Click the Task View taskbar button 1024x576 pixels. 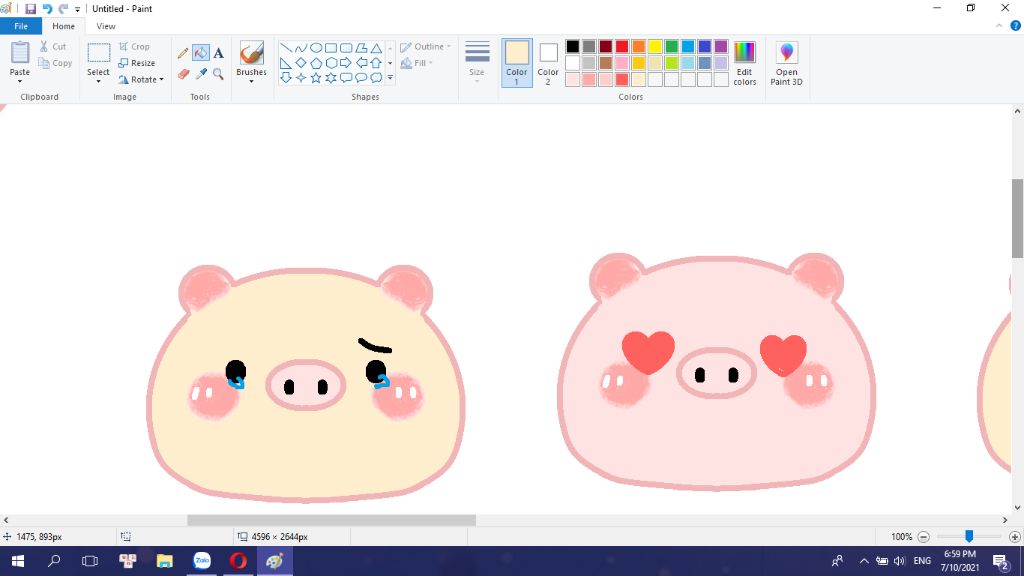tap(89, 561)
